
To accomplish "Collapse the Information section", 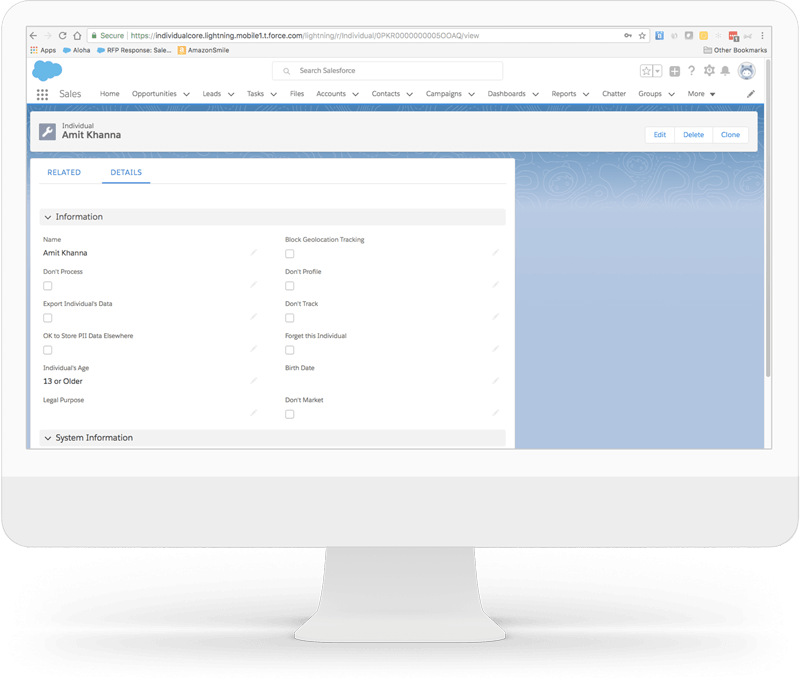I will (48, 217).
